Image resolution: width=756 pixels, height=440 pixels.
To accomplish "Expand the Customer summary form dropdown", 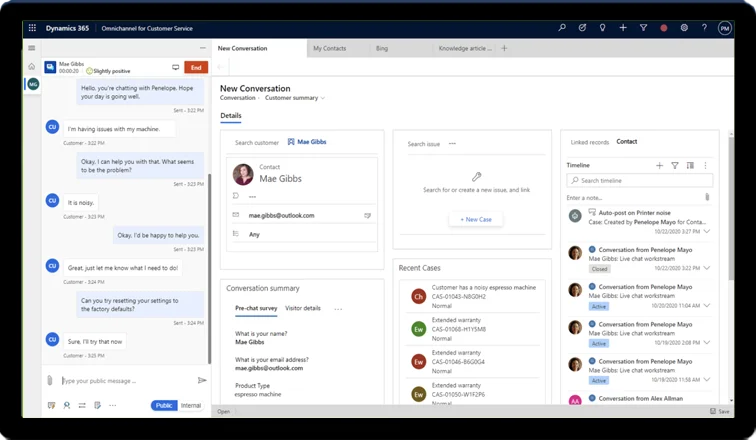I will coord(295,98).
